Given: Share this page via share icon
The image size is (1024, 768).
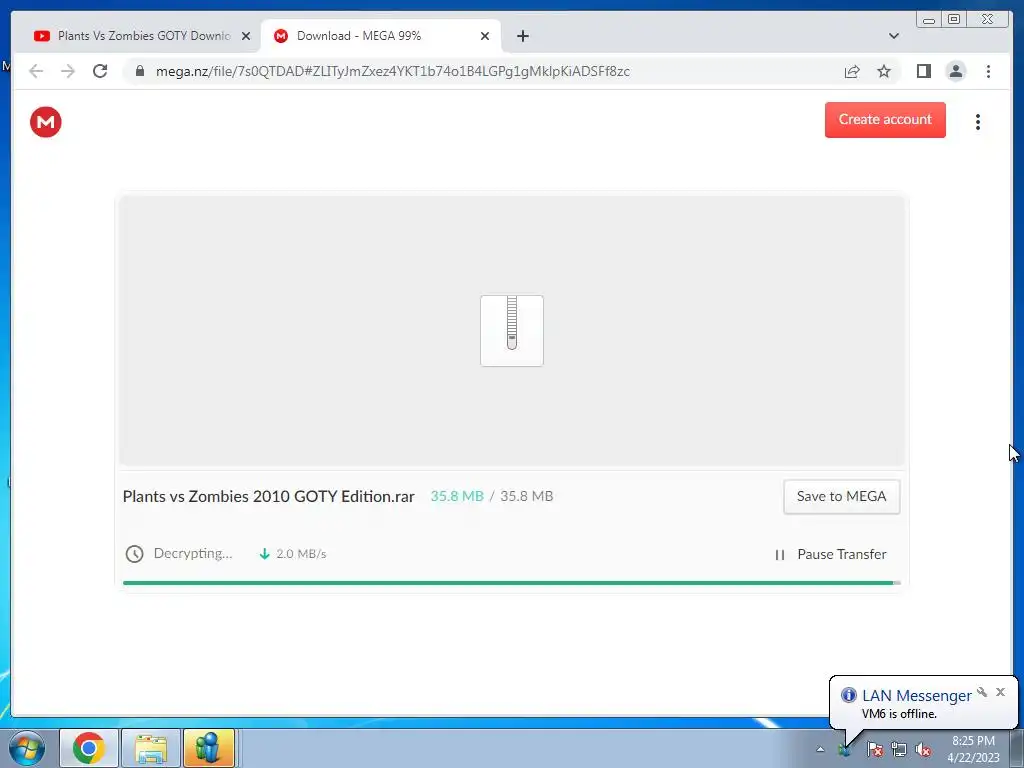Looking at the screenshot, I should click(x=852, y=71).
